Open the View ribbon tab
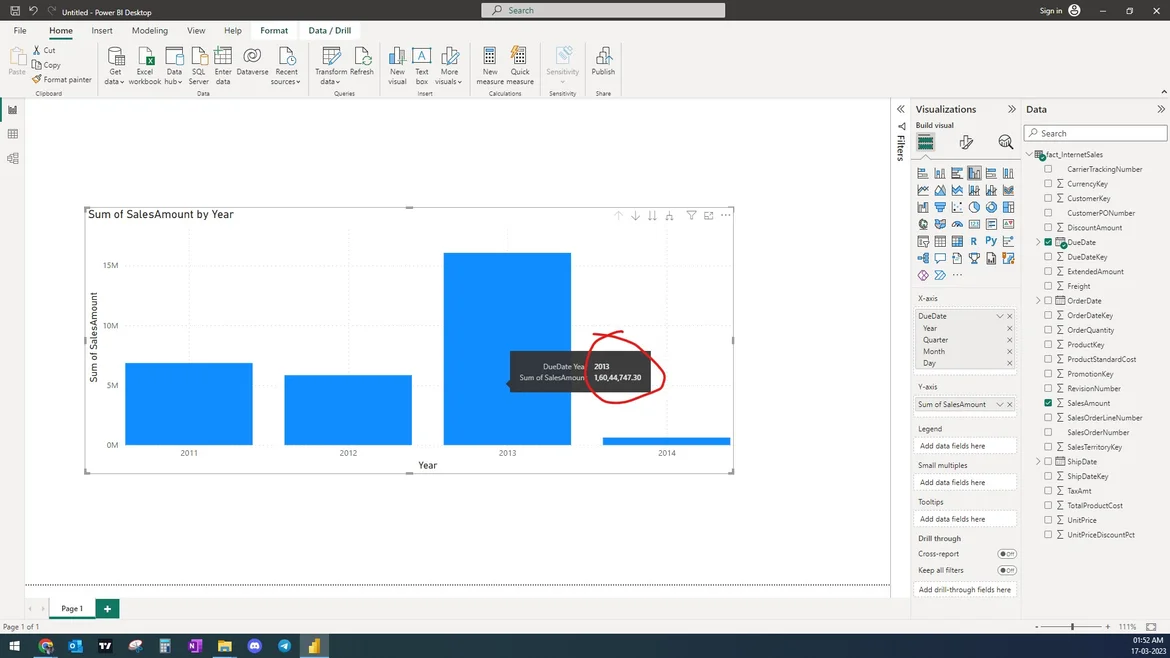1170x658 pixels. click(x=196, y=31)
